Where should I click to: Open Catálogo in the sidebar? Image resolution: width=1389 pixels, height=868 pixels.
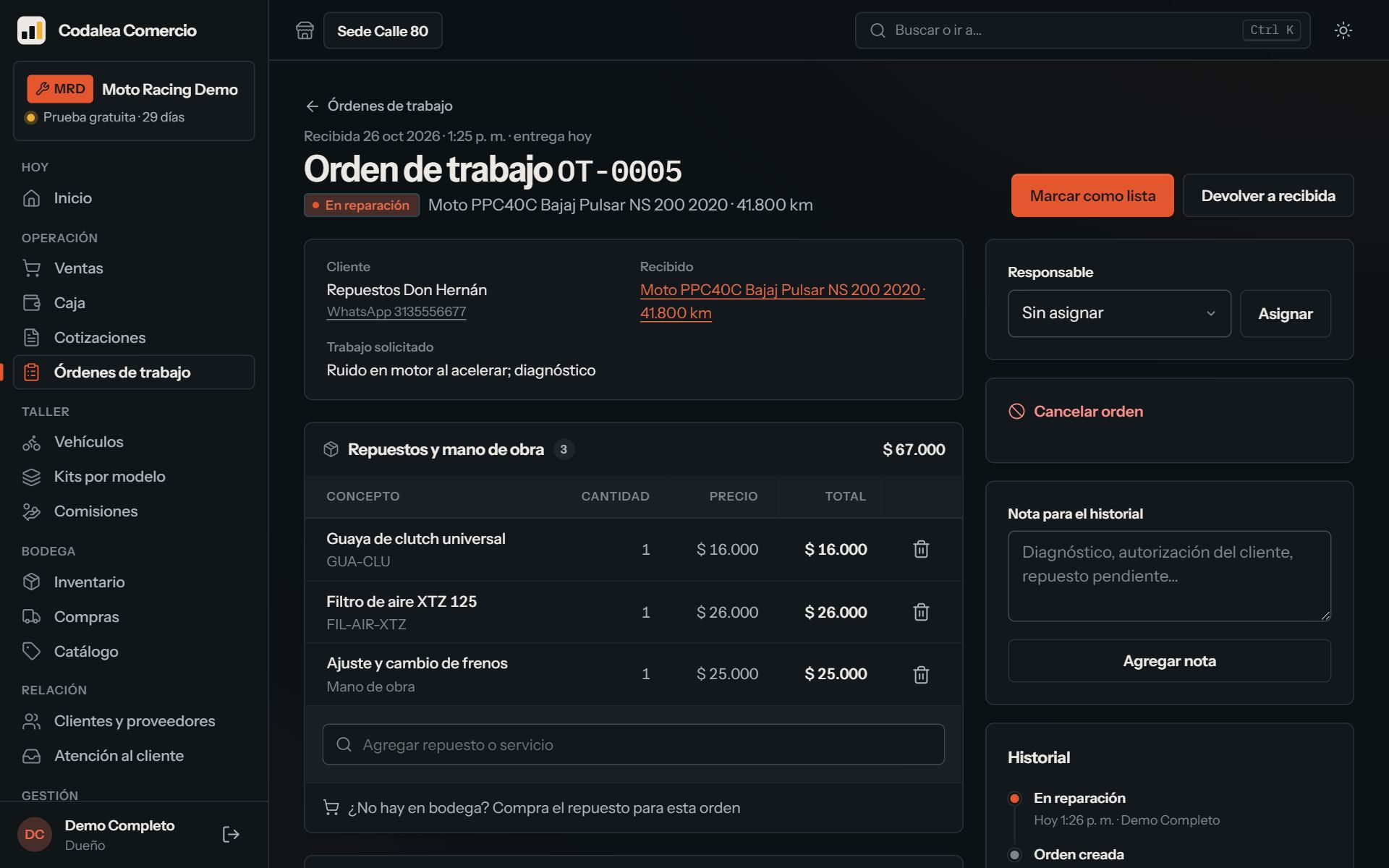(134, 652)
